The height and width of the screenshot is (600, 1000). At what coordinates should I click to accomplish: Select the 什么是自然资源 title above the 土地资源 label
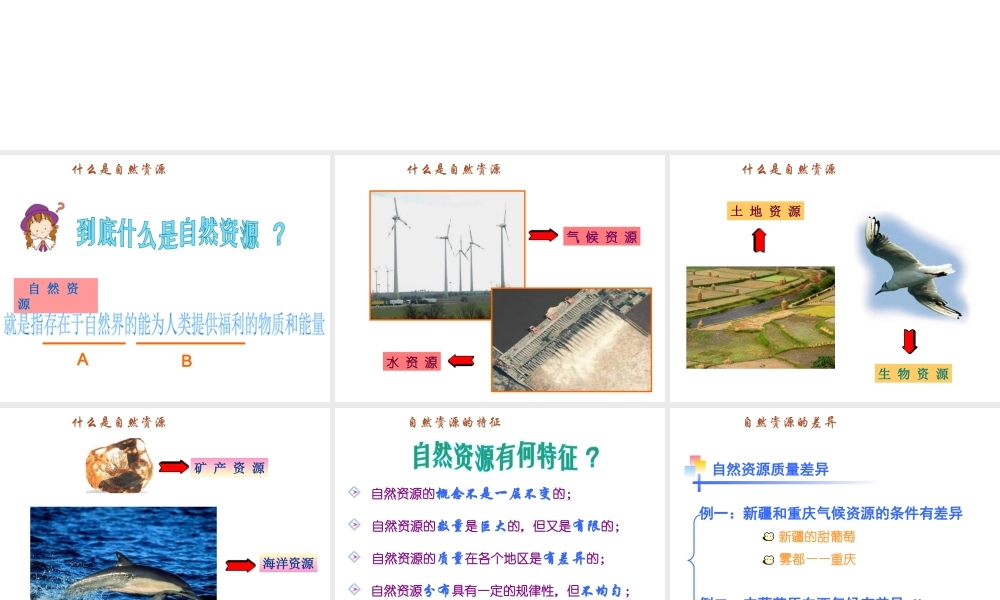(789, 169)
